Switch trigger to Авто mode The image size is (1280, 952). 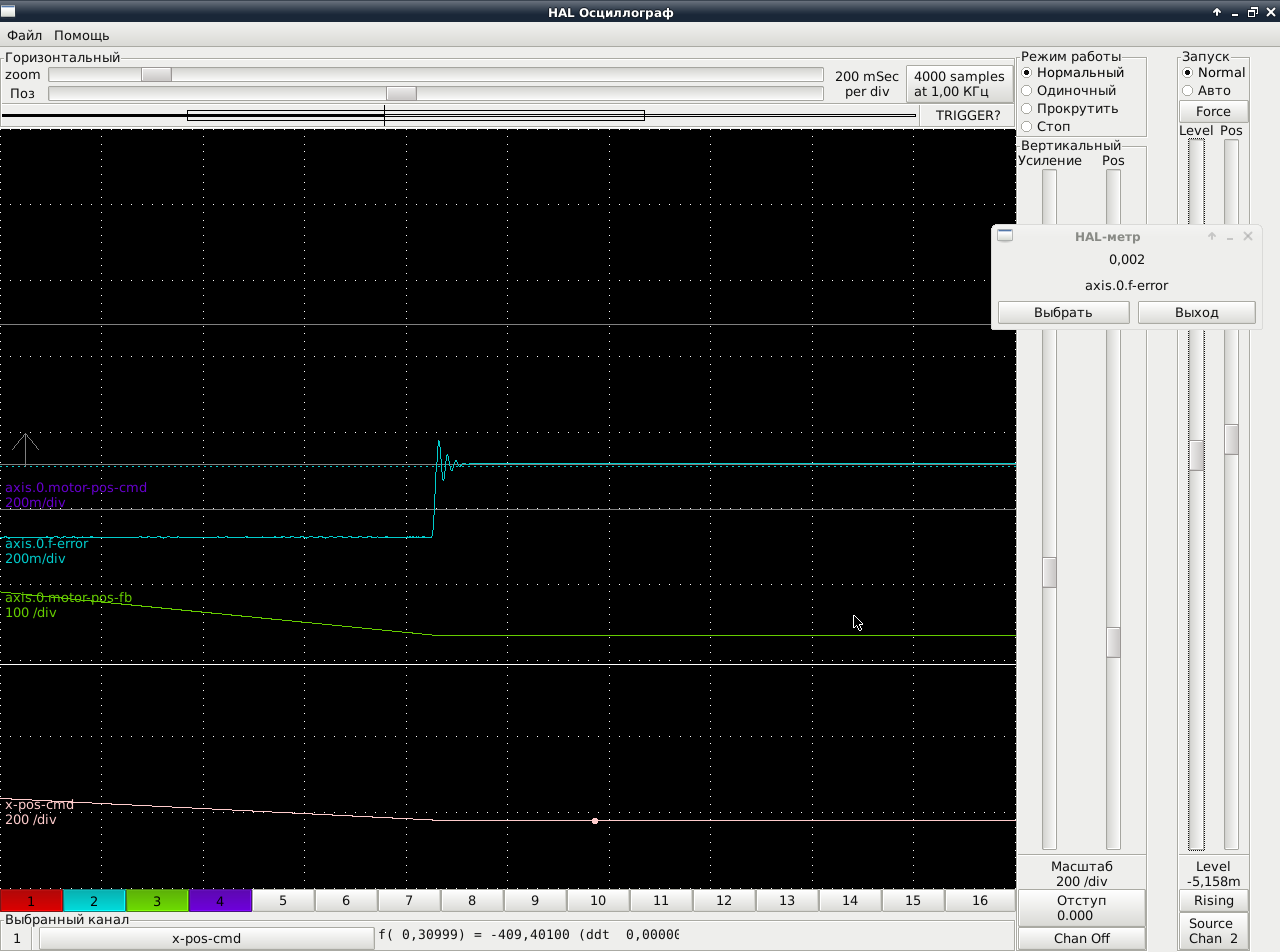click(1206, 90)
